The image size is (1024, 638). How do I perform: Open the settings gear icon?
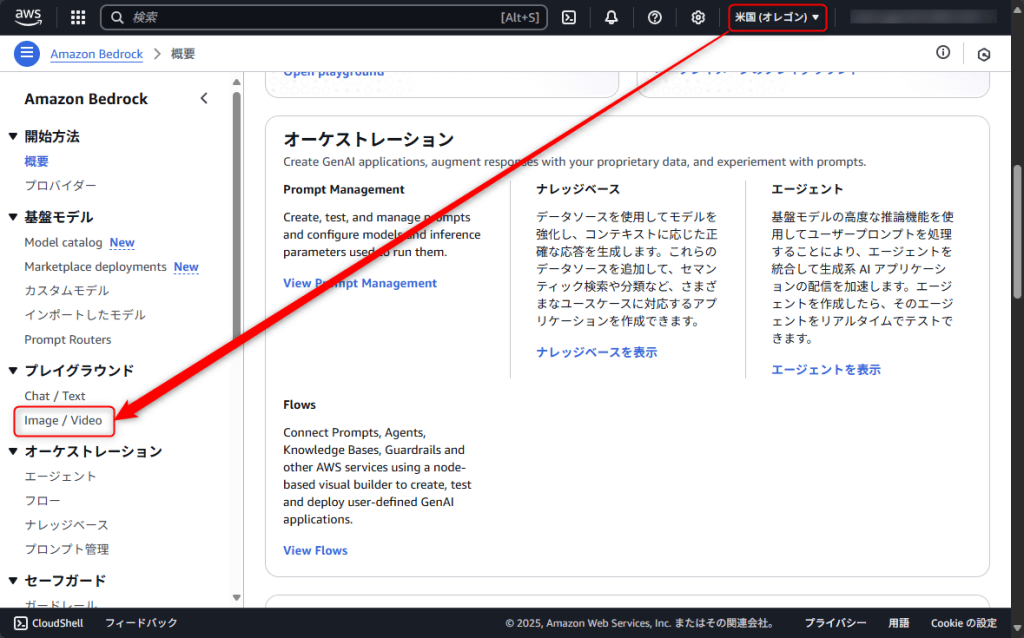(x=698, y=18)
